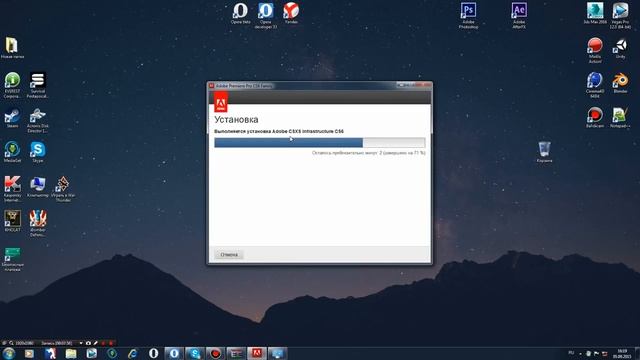Image resolution: width=640 pixels, height=360 pixels.
Task: Select the Steam desktop shortcut
Action: point(12,118)
